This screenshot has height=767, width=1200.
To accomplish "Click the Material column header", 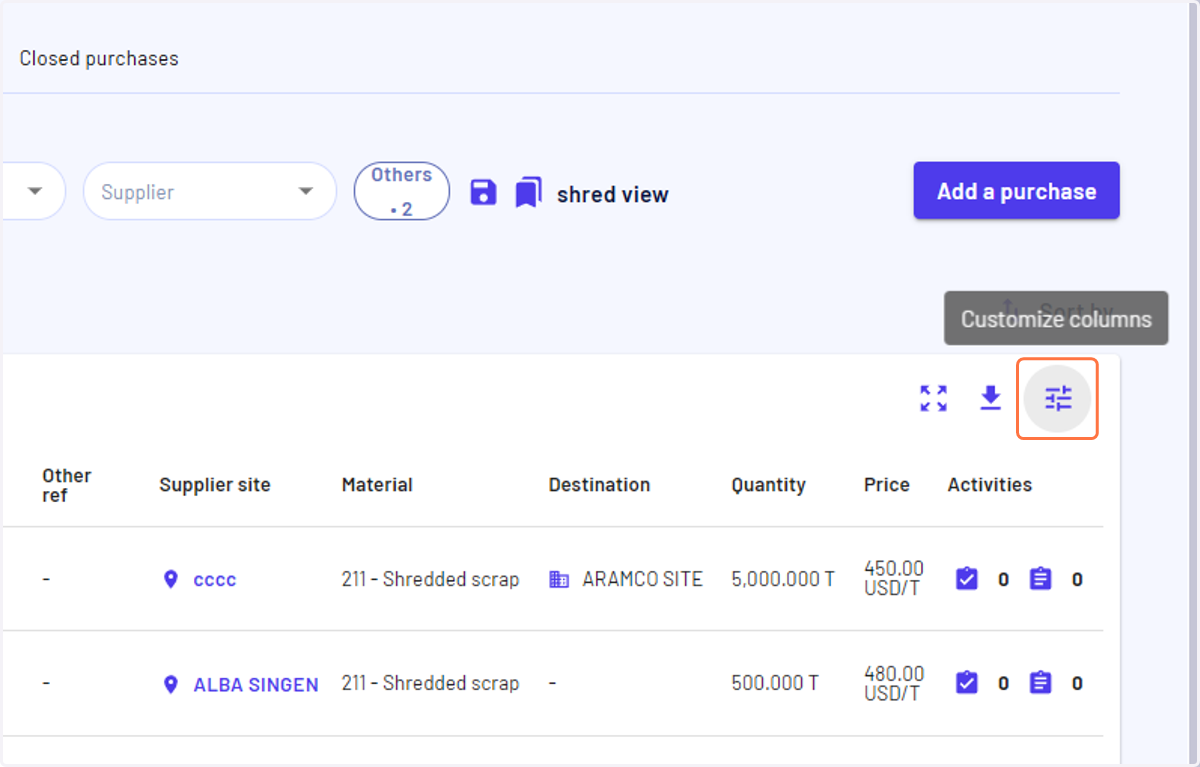I will 377,485.
